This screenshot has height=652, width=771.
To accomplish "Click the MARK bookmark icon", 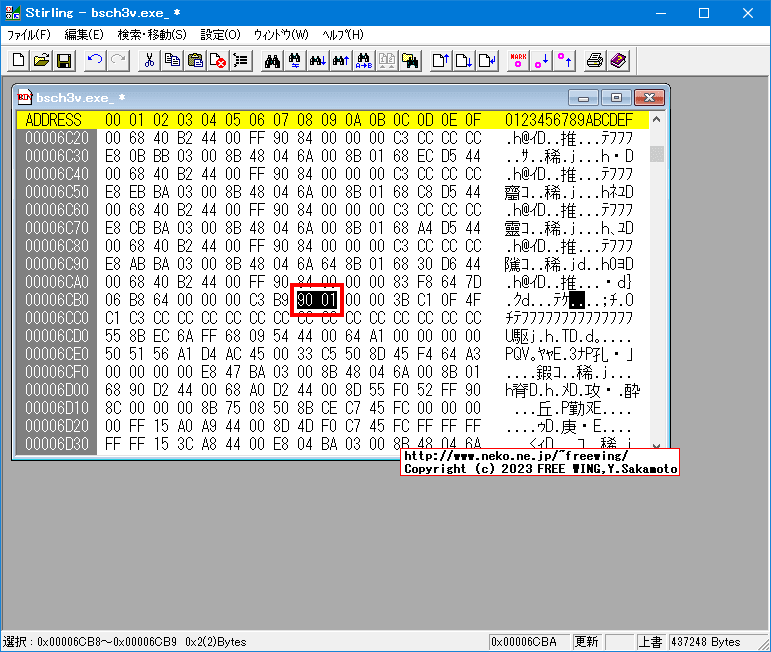I will point(517,61).
